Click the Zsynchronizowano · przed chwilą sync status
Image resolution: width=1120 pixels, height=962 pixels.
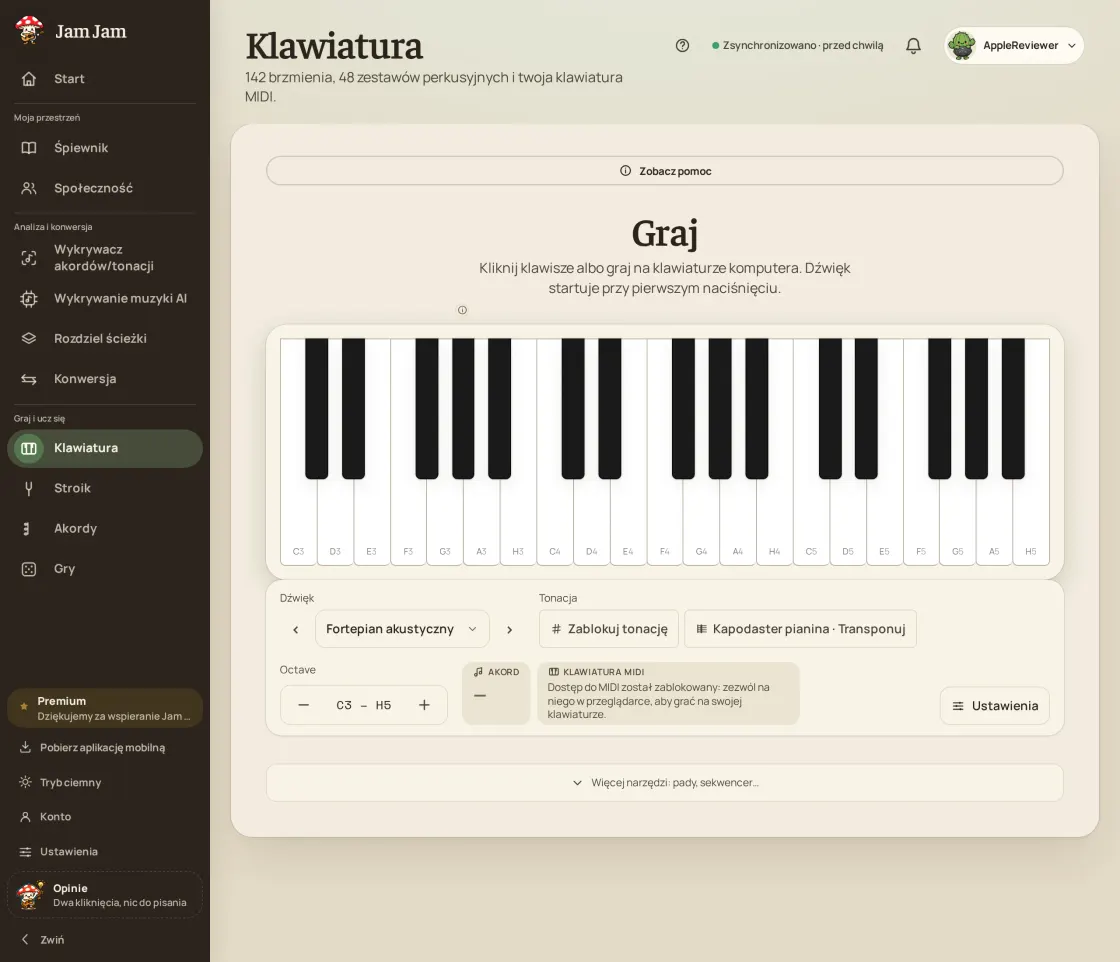click(797, 46)
